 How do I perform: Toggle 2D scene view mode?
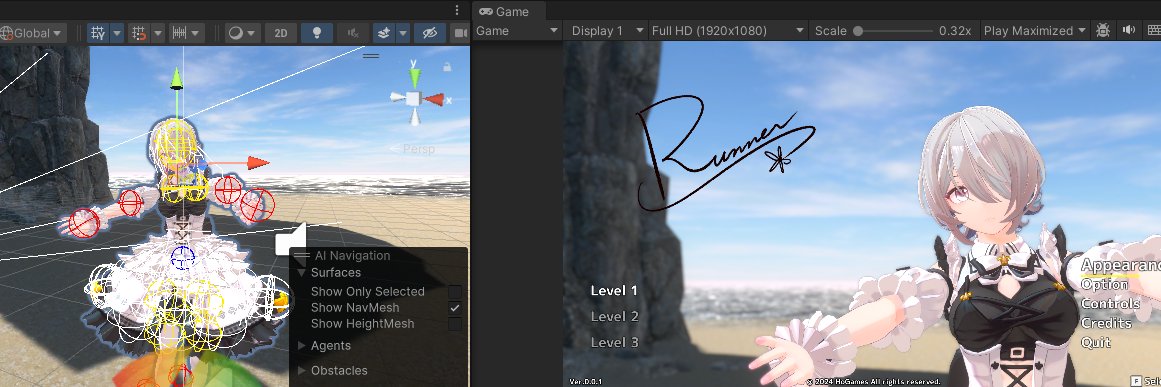281,33
